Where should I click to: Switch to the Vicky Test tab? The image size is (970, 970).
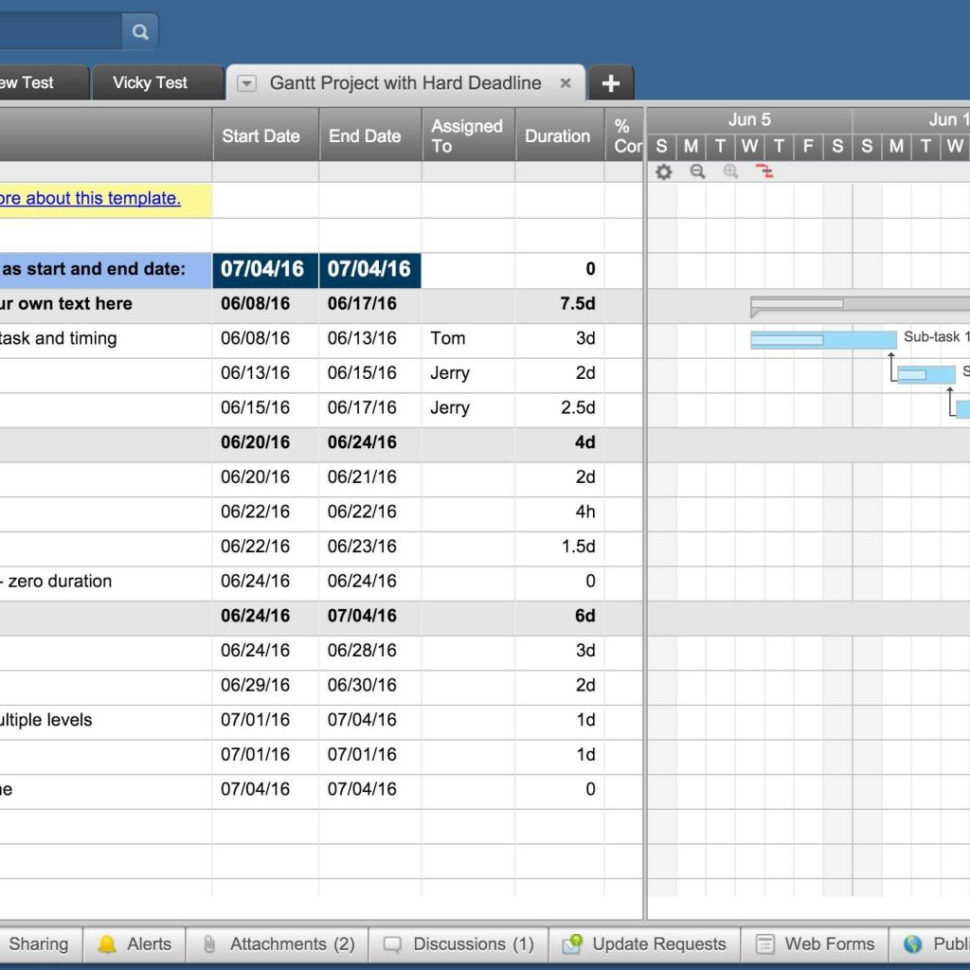pos(150,84)
